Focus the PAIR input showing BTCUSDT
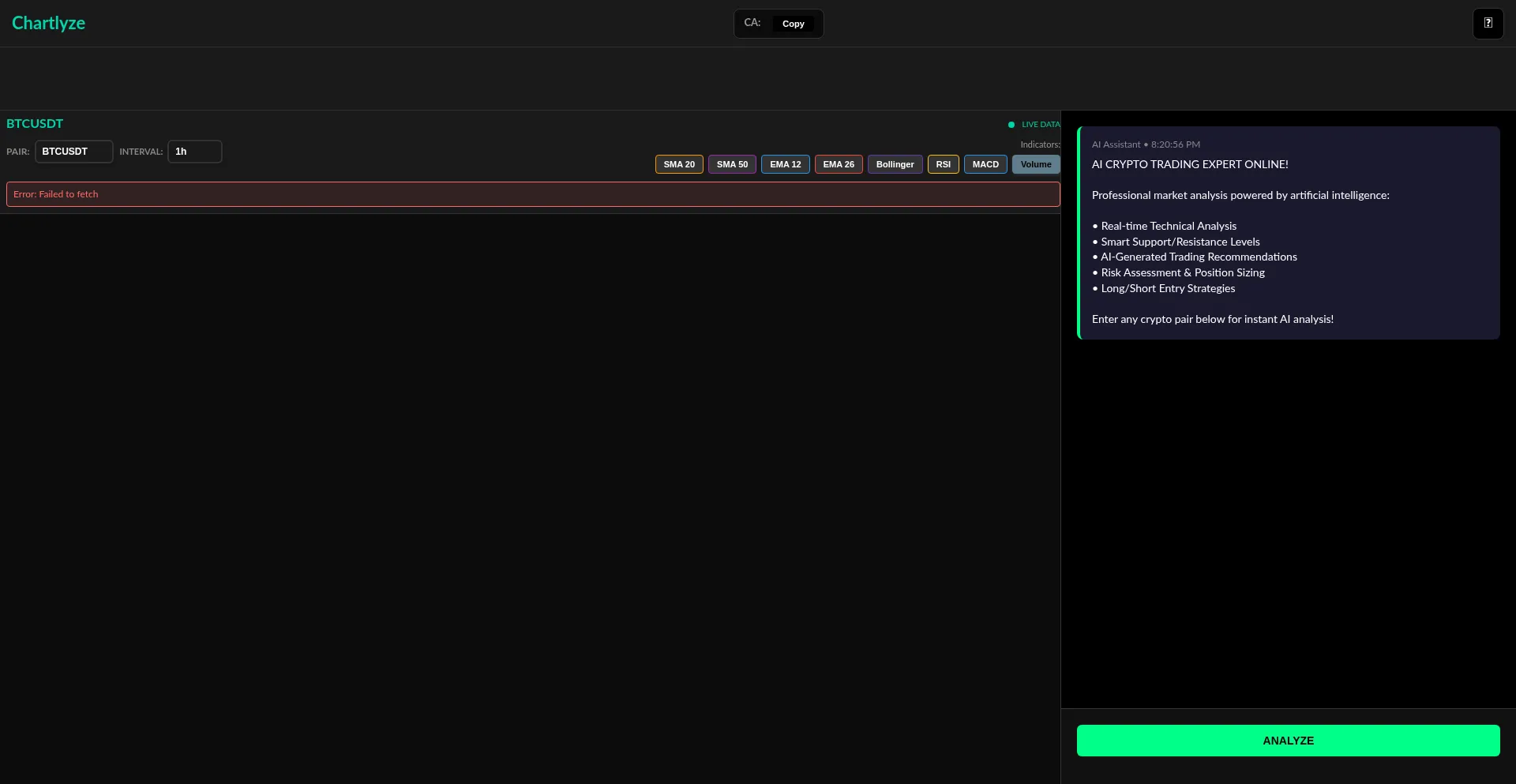The width and height of the screenshot is (1516, 784). point(73,152)
